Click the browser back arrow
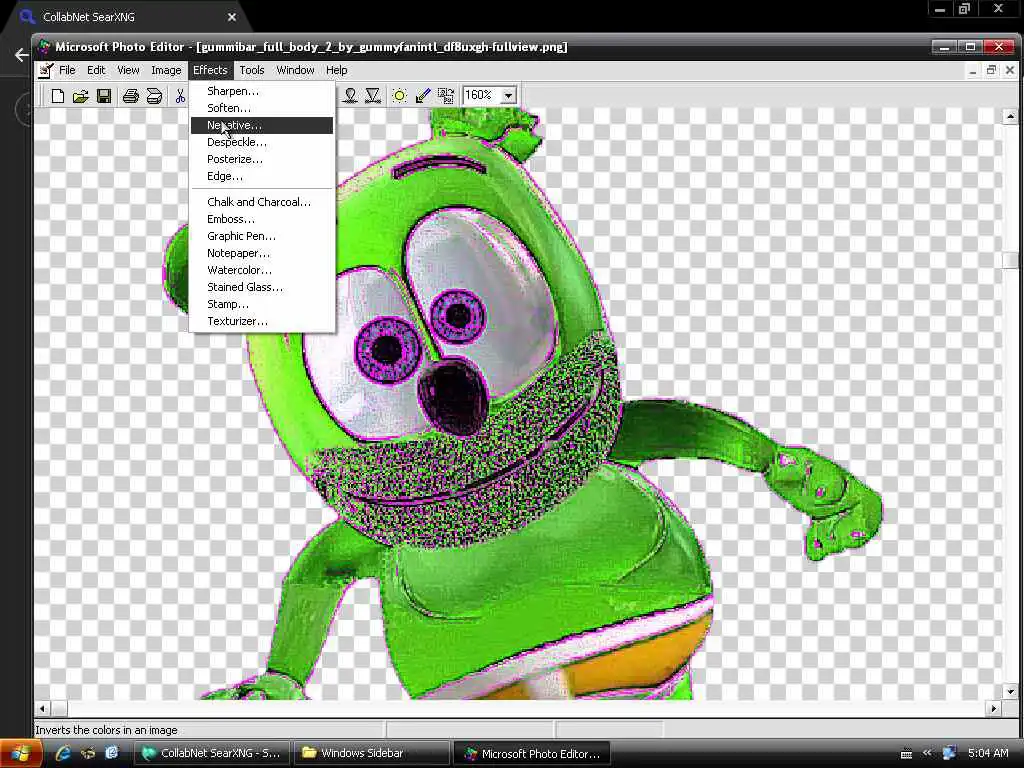The image size is (1024, 768). 22,55
